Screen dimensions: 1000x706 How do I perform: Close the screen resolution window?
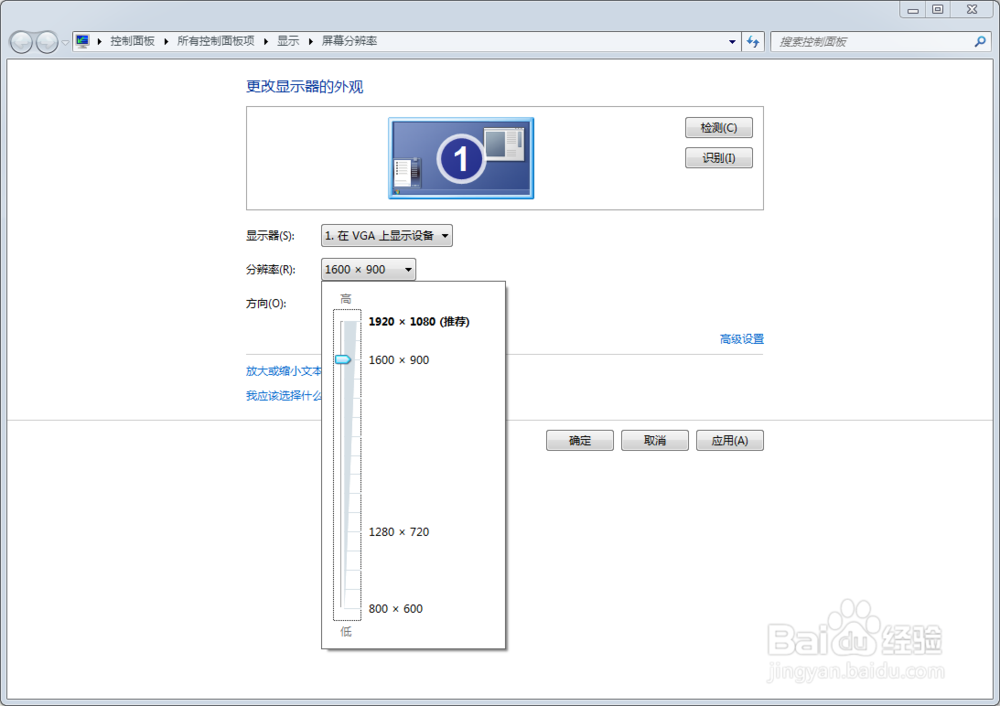972,10
